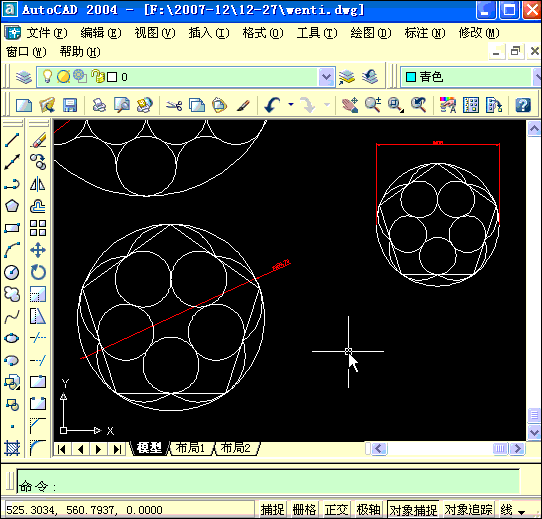The image size is (542, 519).
Task: Open the 视图(V) menu
Action: click(155, 33)
